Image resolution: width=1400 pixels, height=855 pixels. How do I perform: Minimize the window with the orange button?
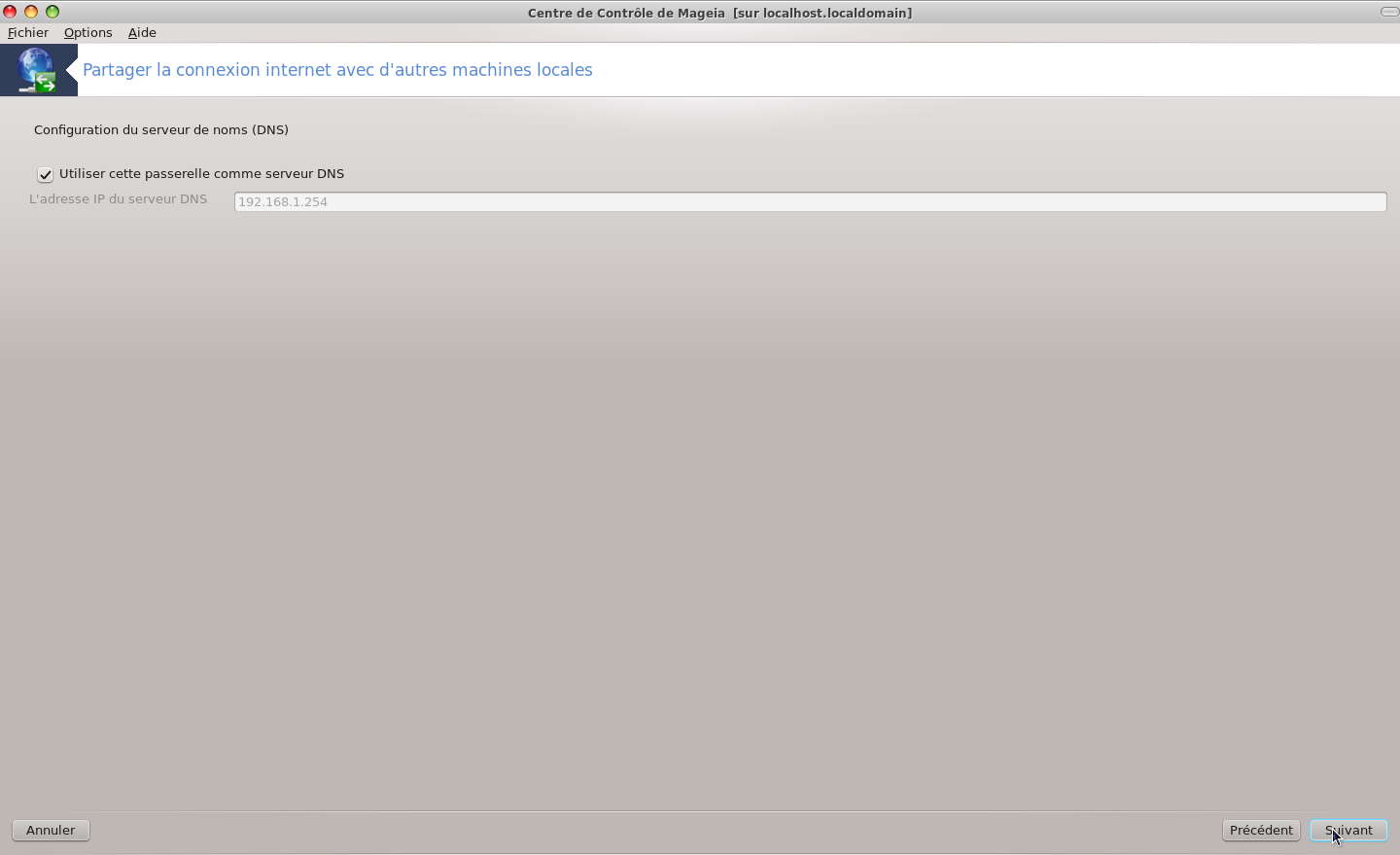click(31, 12)
